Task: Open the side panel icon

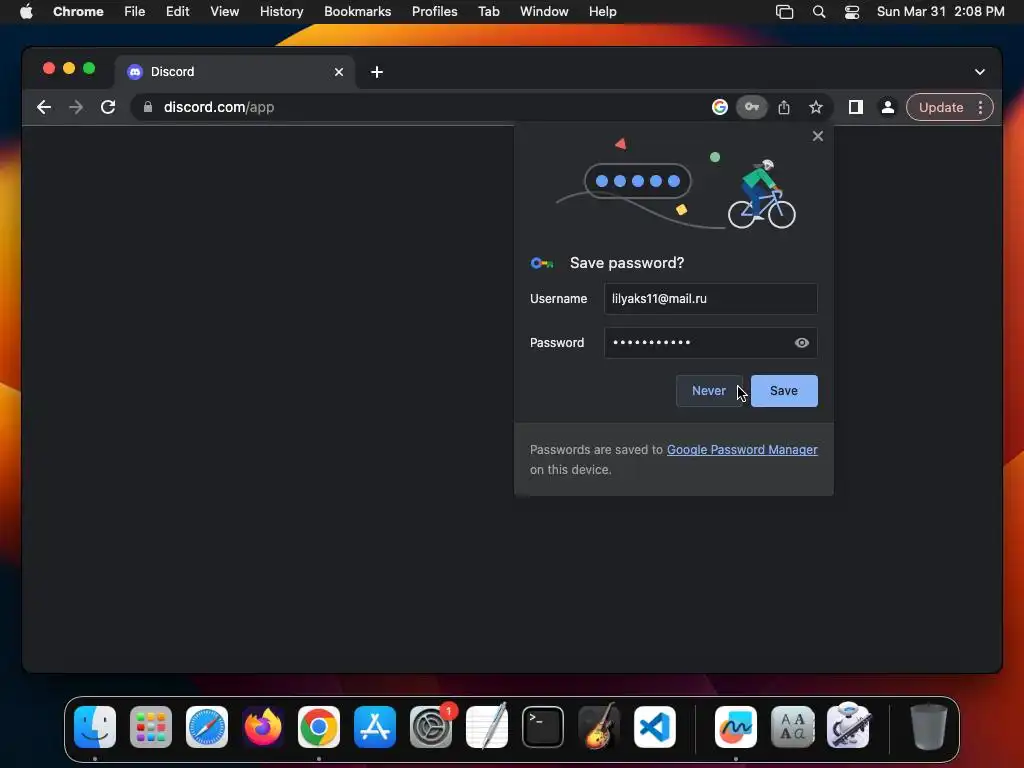Action: [x=856, y=107]
